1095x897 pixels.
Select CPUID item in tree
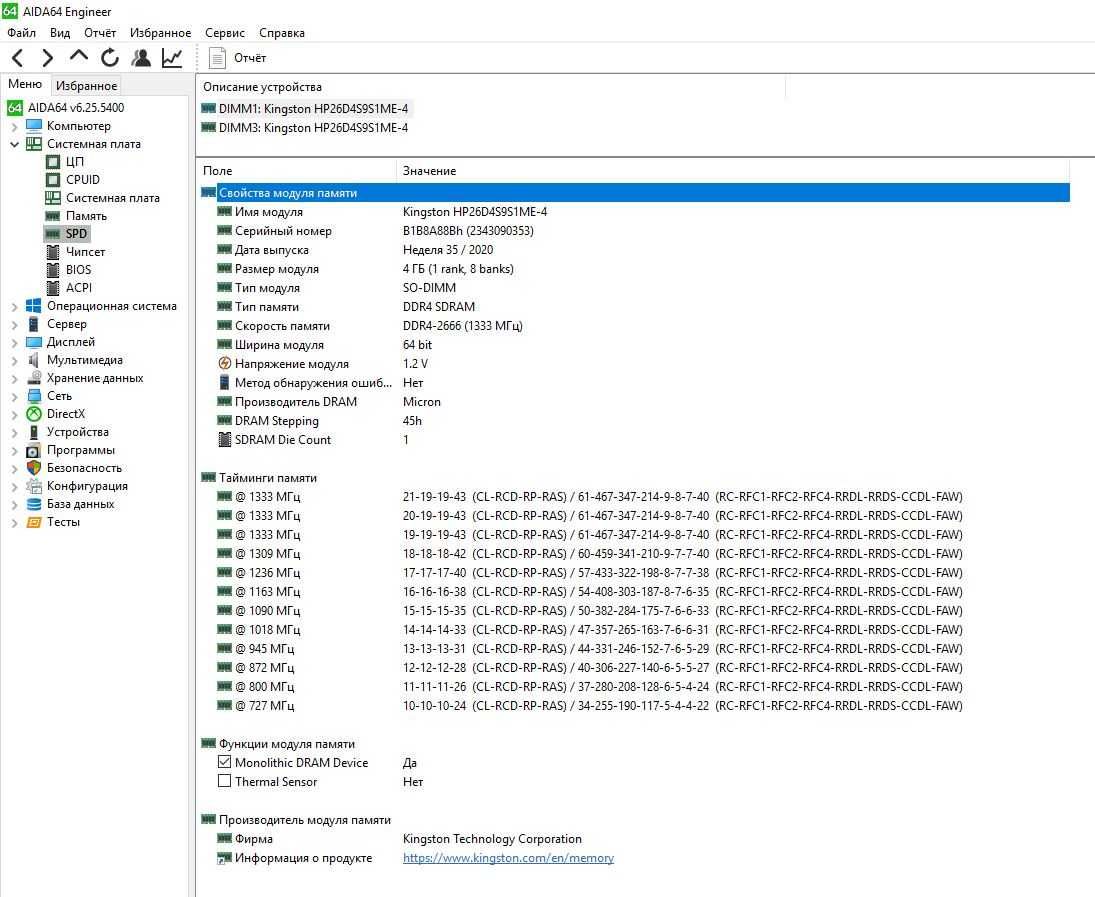click(82, 180)
